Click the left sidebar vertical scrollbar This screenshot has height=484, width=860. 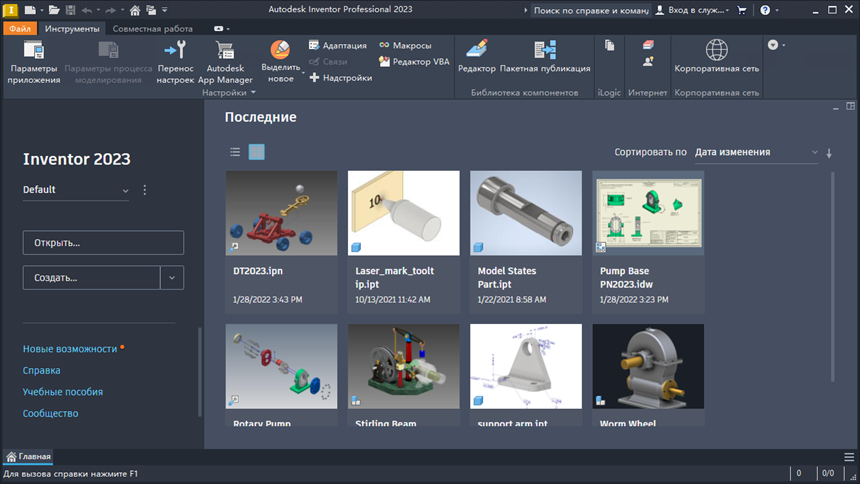tap(200, 372)
